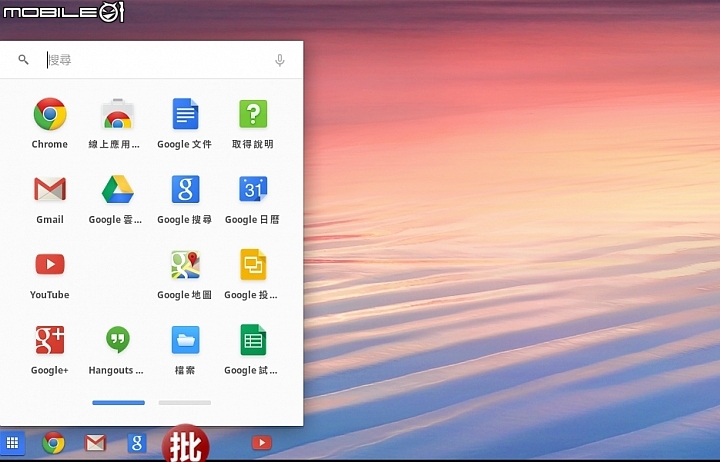Launch the Google Sheets (Google 試...) app

click(x=253, y=340)
